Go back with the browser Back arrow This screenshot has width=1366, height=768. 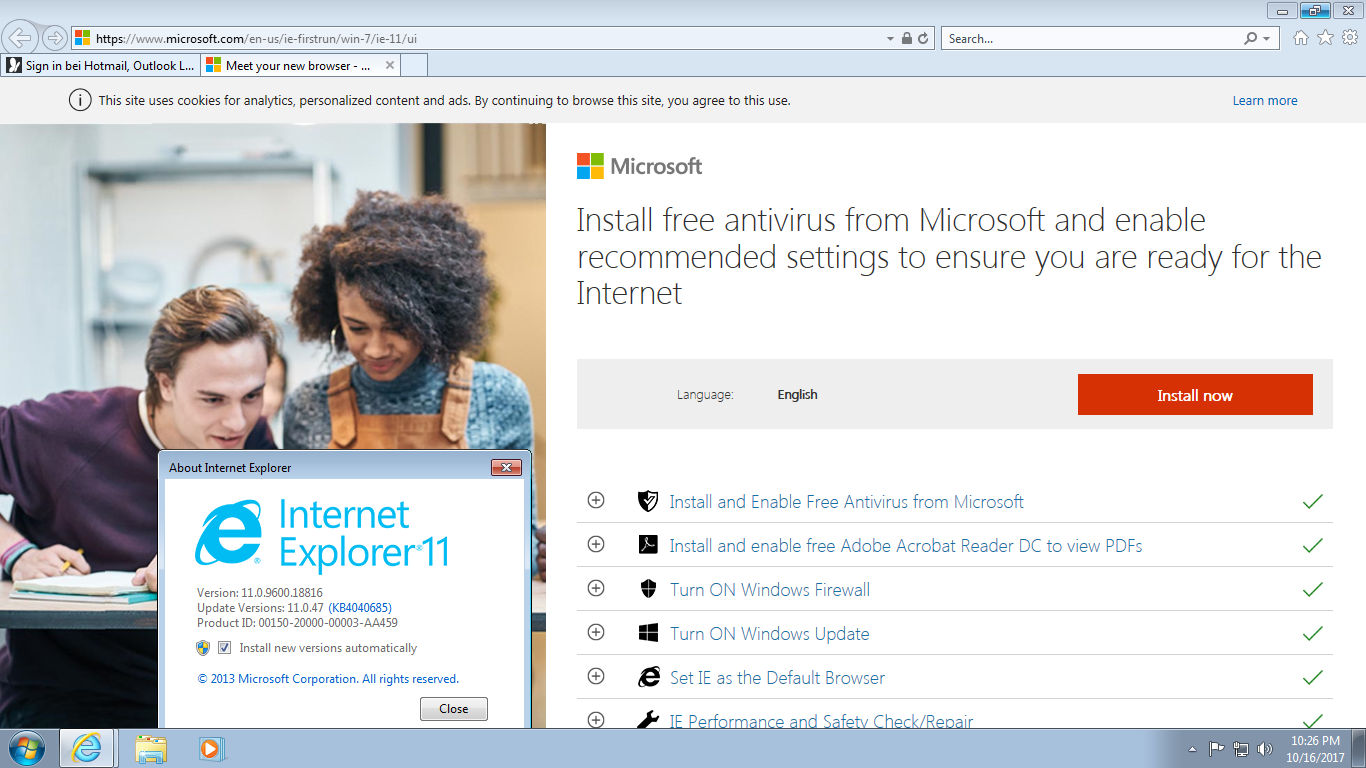[21, 38]
